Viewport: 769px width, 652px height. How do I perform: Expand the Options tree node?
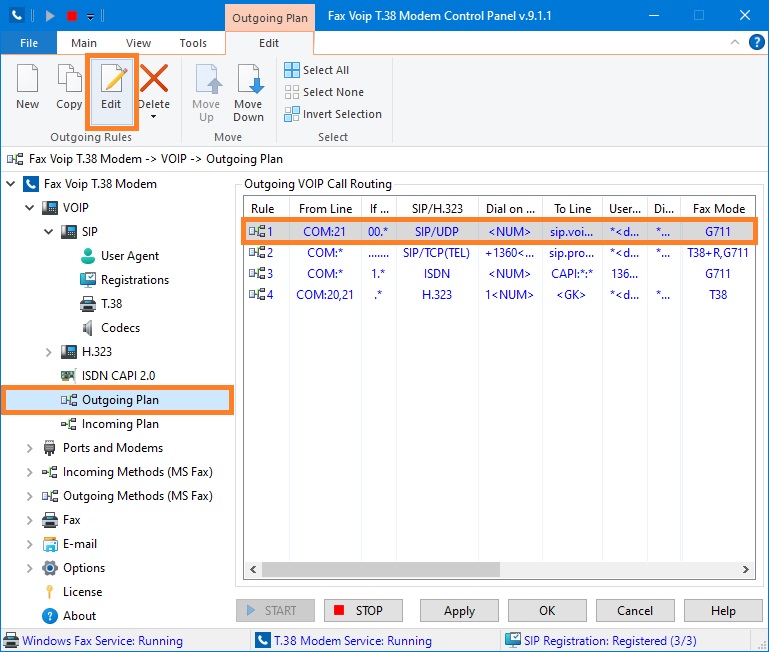click(29, 568)
